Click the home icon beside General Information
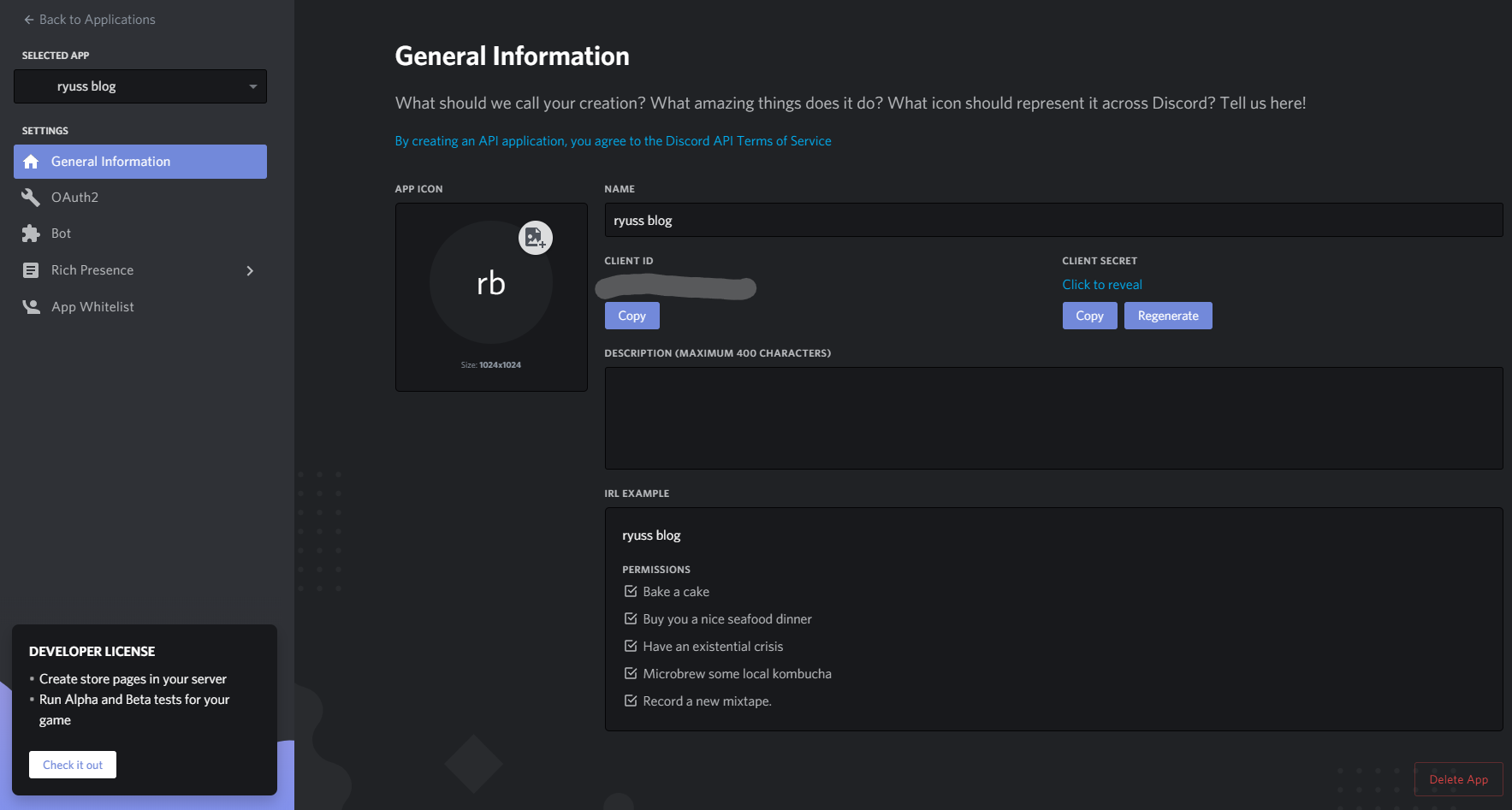This screenshot has width=1512, height=810. click(x=31, y=162)
